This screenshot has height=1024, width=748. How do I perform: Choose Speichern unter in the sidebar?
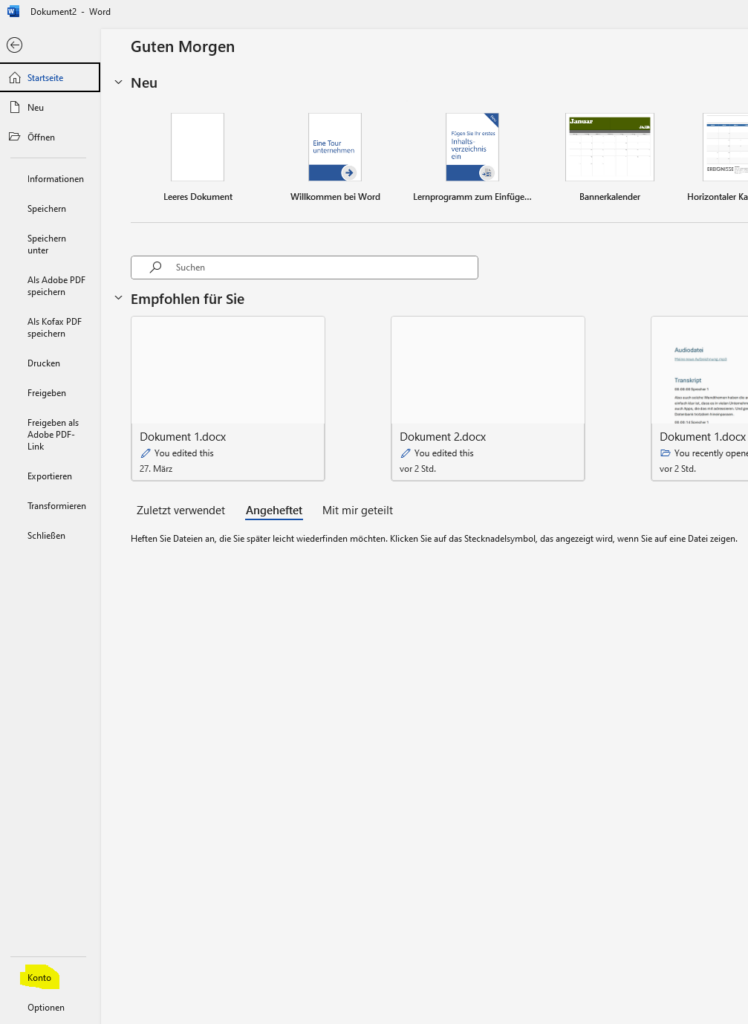tap(46, 244)
